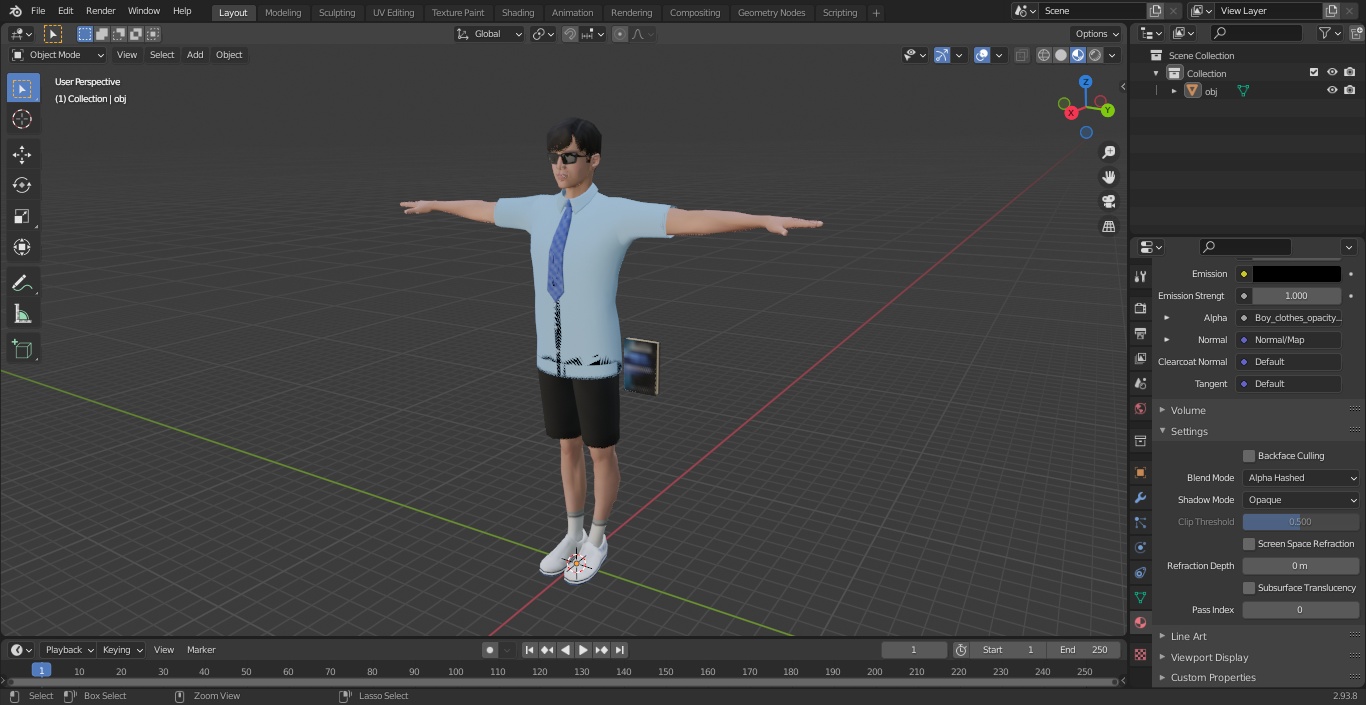Screen dimensions: 1366x705
Task: Adjust the Emission Strength slider
Action: pyautogui.click(x=1296, y=296)
